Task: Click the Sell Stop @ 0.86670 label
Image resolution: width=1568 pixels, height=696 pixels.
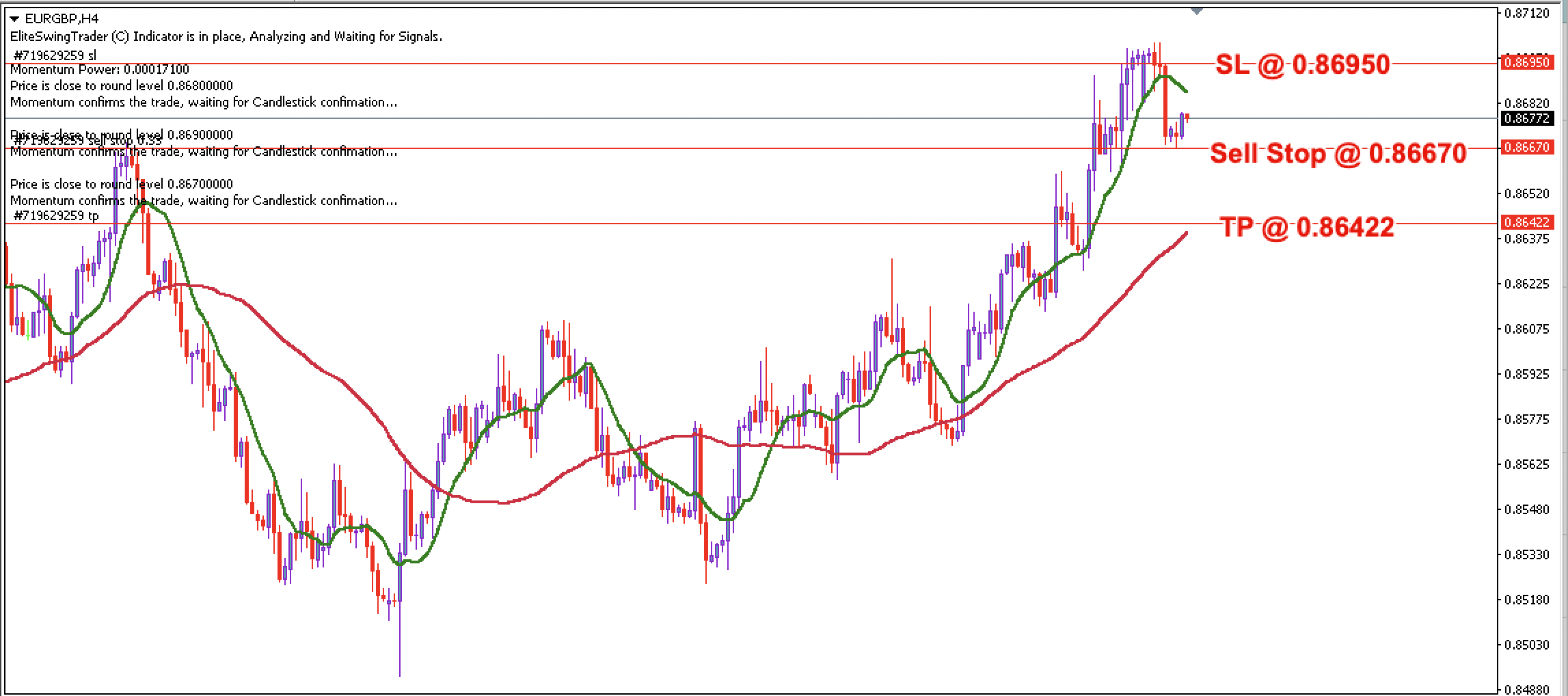Action: pyautogui.click(x=1338, y=153)
